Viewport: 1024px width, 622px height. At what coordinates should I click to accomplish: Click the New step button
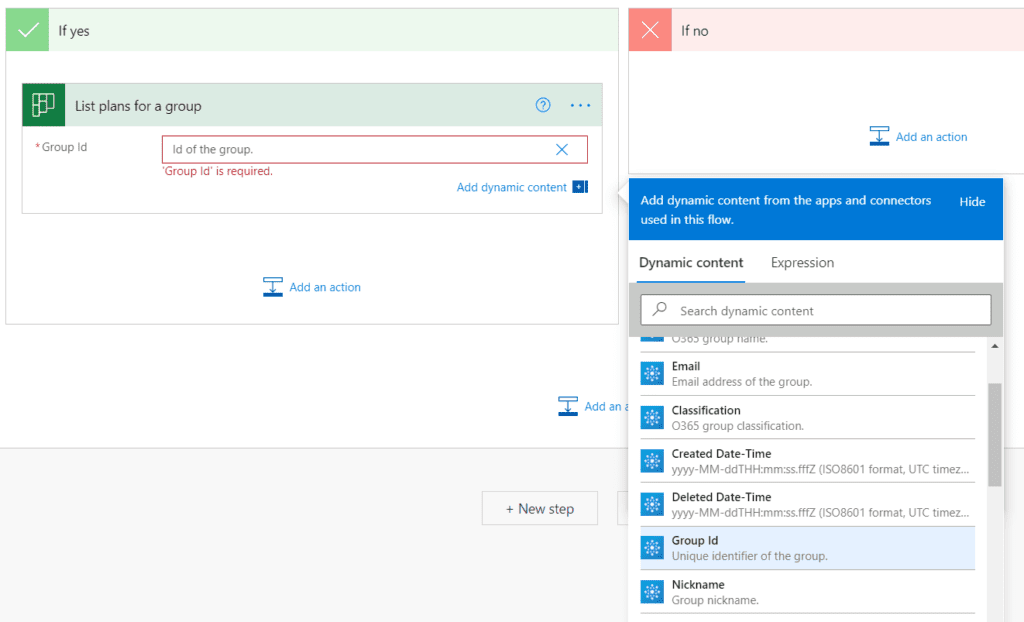point(539,508)
